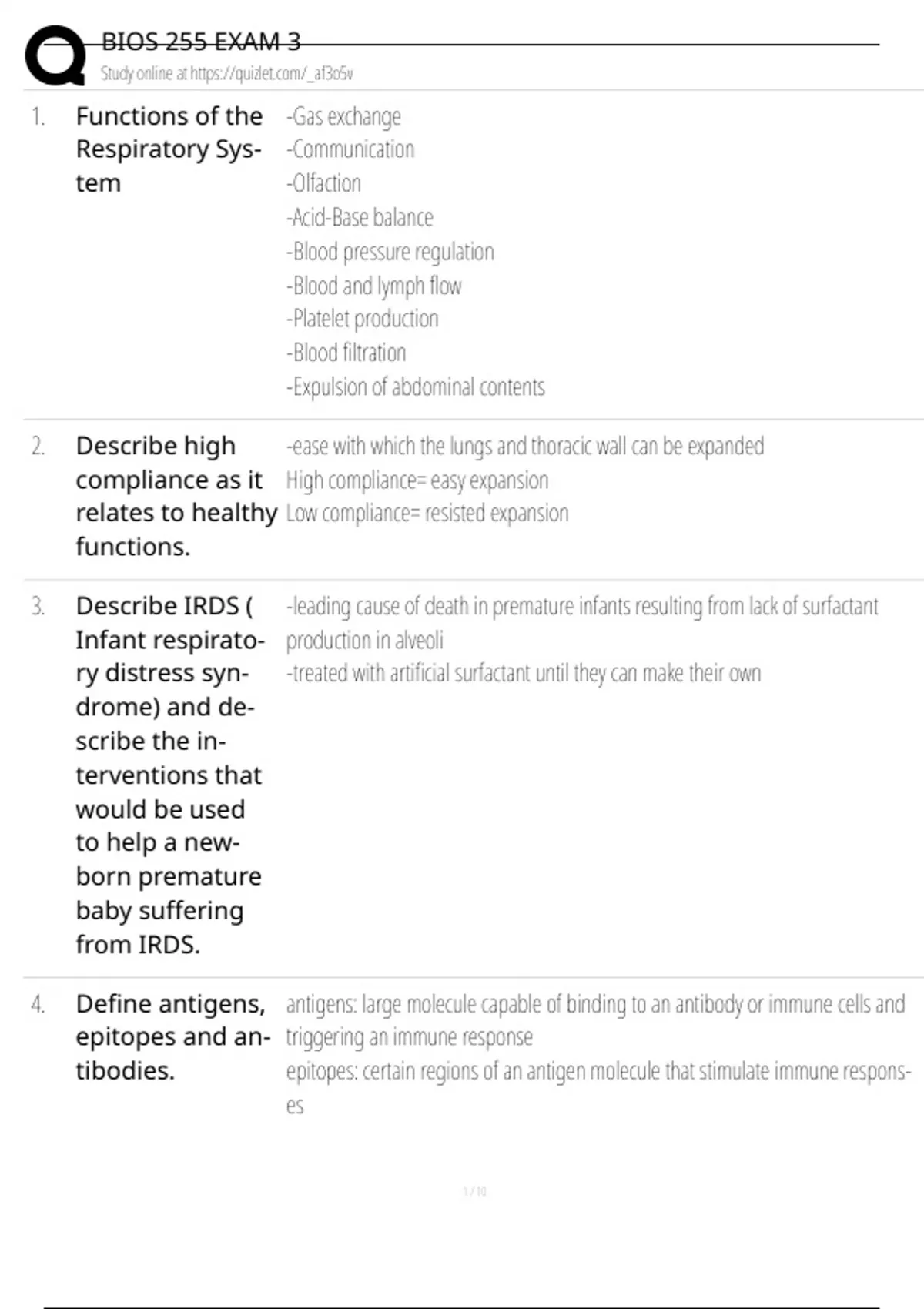Click the Describe IRDS question term
This screenshot has height=1309, width=924.
[170, 775]
